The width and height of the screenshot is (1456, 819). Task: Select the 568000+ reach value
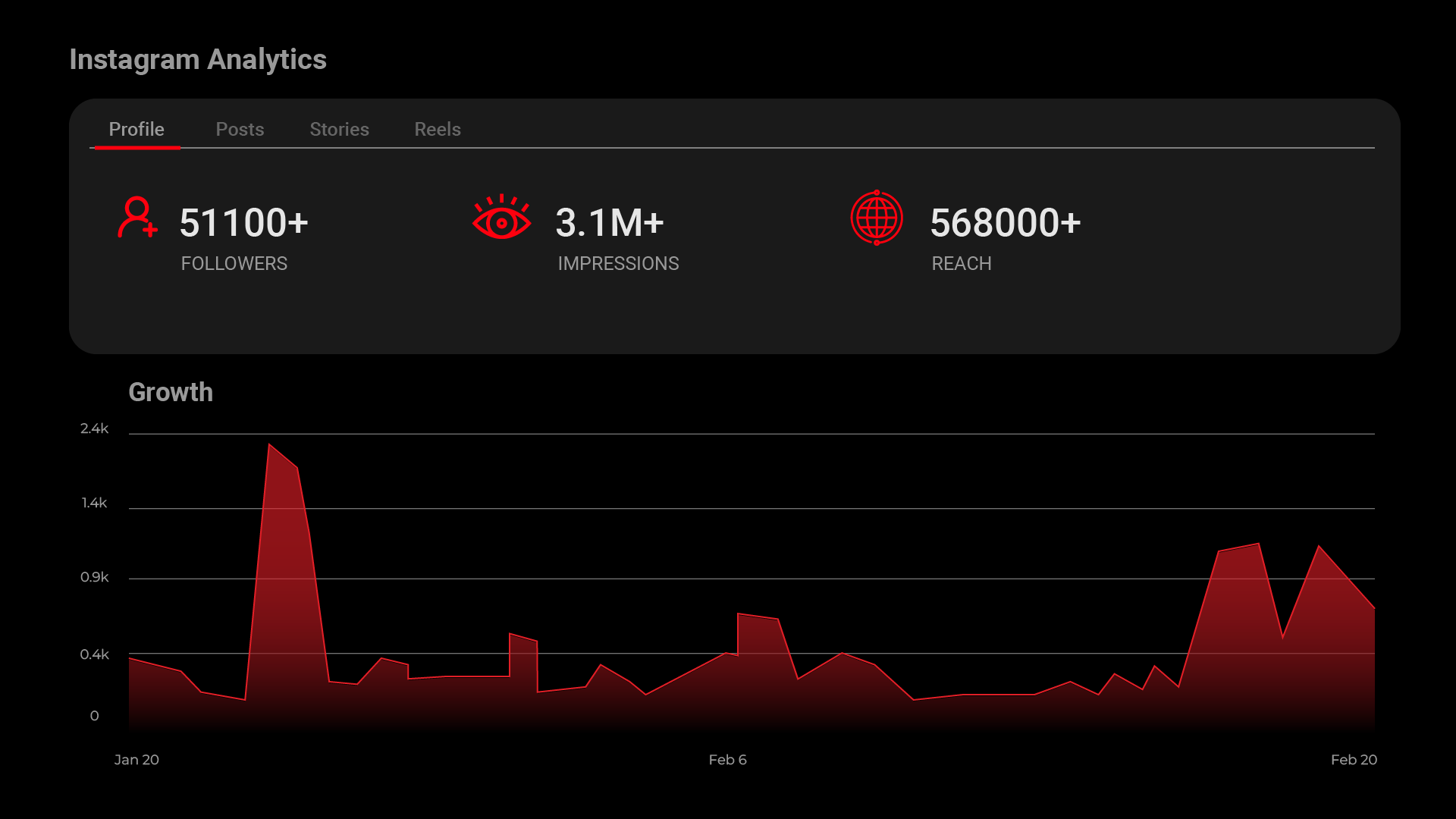tap(1006, 223)
